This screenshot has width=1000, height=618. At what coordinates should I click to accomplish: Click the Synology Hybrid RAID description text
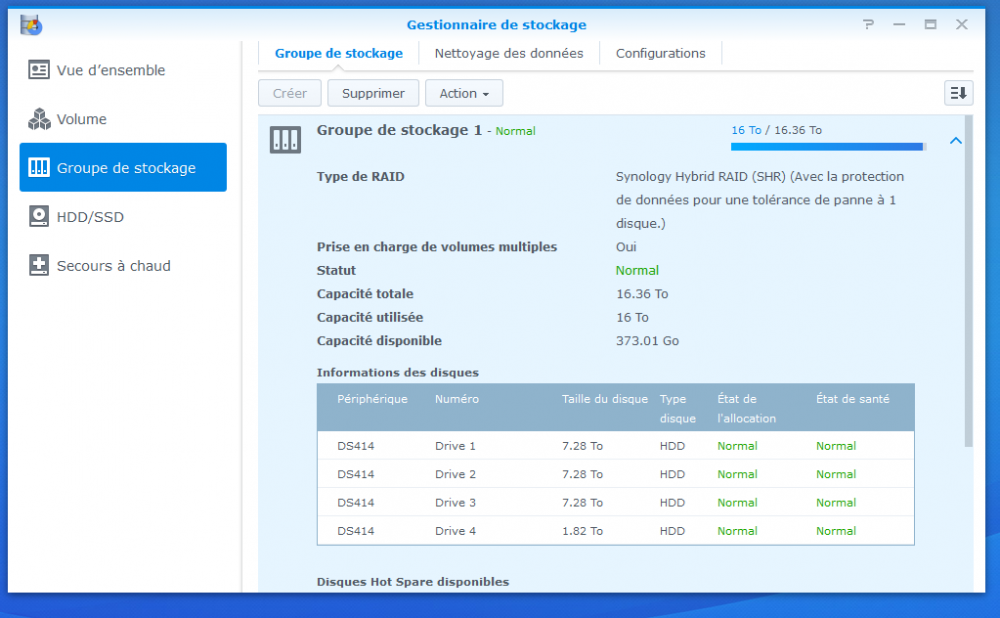coord(760,200)
